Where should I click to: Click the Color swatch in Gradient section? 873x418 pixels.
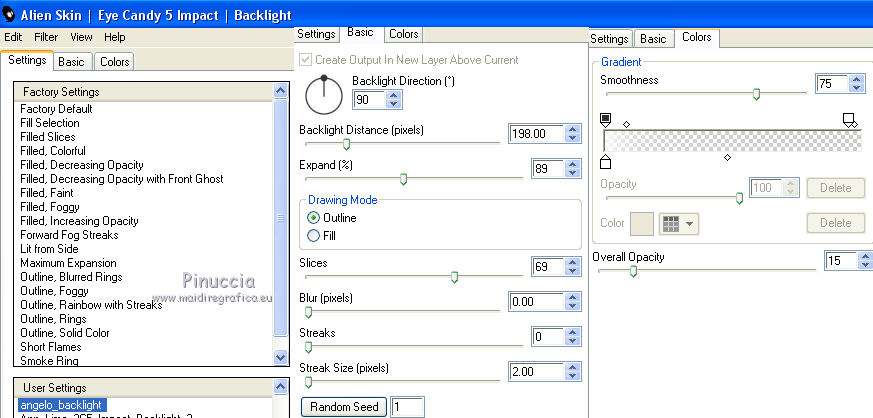(x=641, y=224)
